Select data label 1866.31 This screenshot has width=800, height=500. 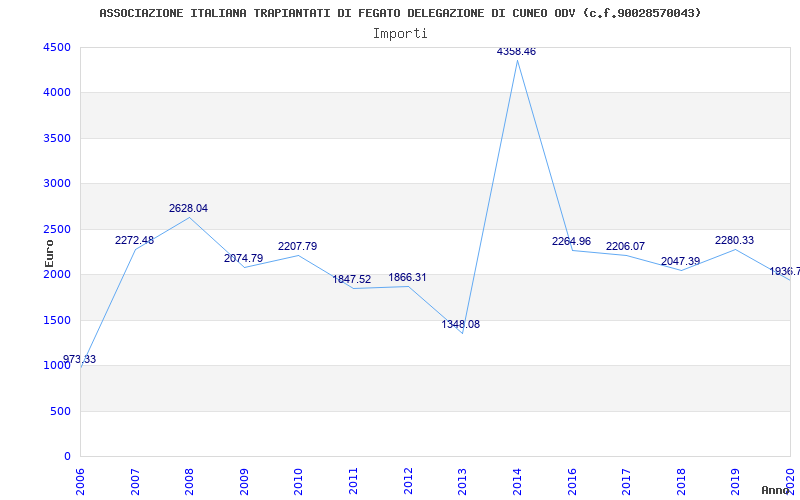tap(407, 278)
